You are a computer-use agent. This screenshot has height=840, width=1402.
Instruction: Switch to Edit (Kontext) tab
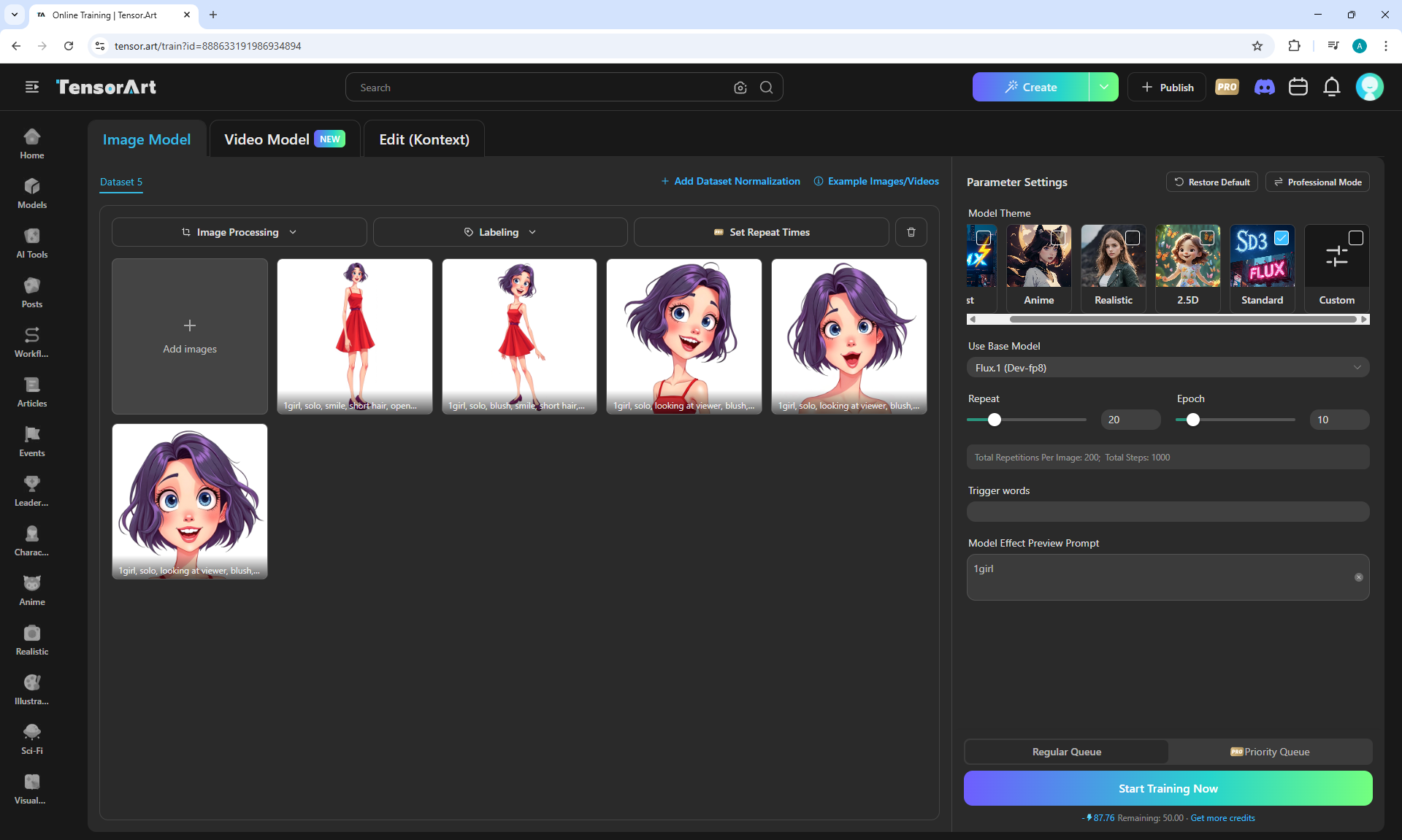point(424,139)
